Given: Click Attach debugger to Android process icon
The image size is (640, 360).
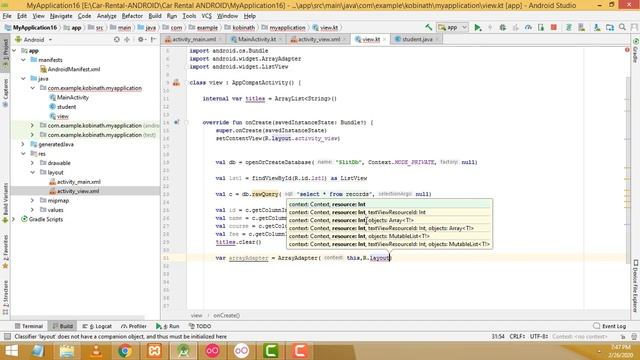Looking at the screenshot, I should pyautogui.click(x=541, y=27).
